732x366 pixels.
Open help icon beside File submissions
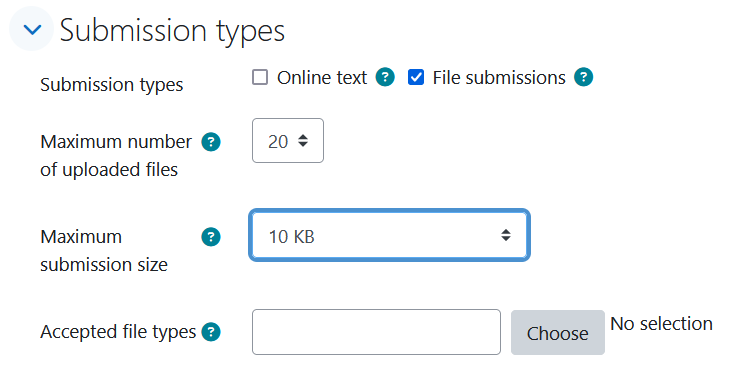tap(584, 77)
